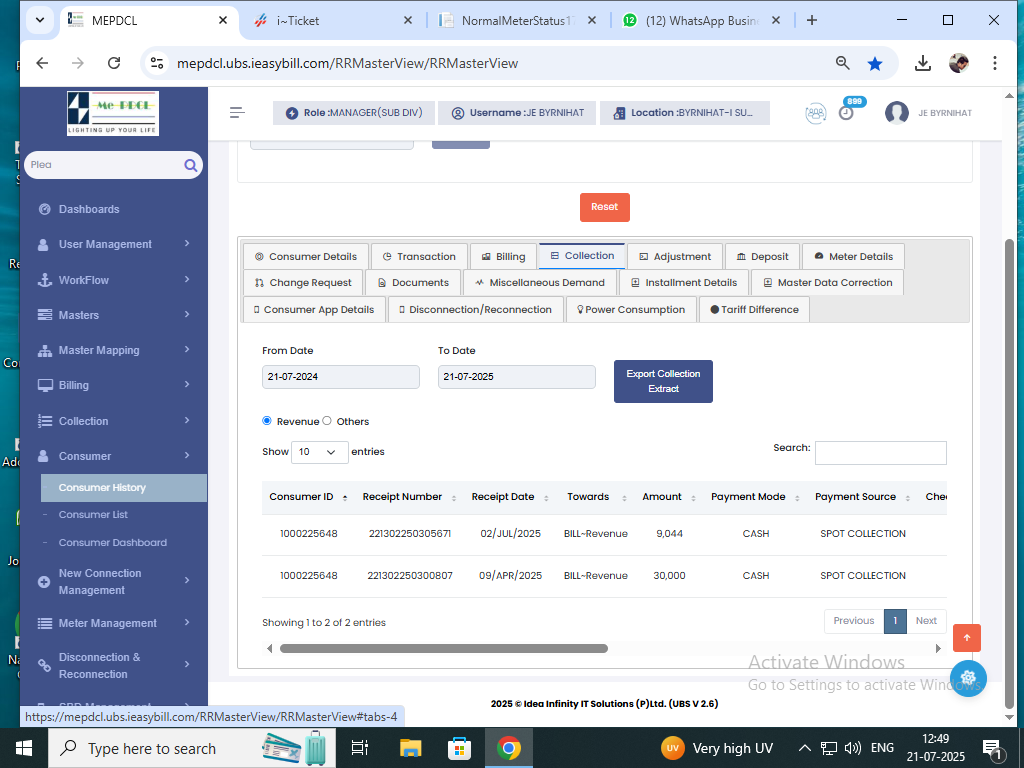Open the Billing record tab
Image resolution: width=1024 pixels, height=768 pixels.
point(503,256)
